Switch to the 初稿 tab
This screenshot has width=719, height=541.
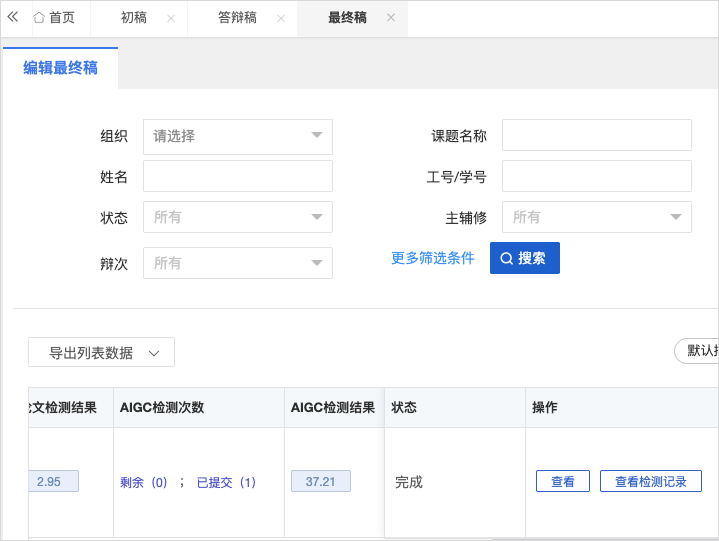coord(133,18)
